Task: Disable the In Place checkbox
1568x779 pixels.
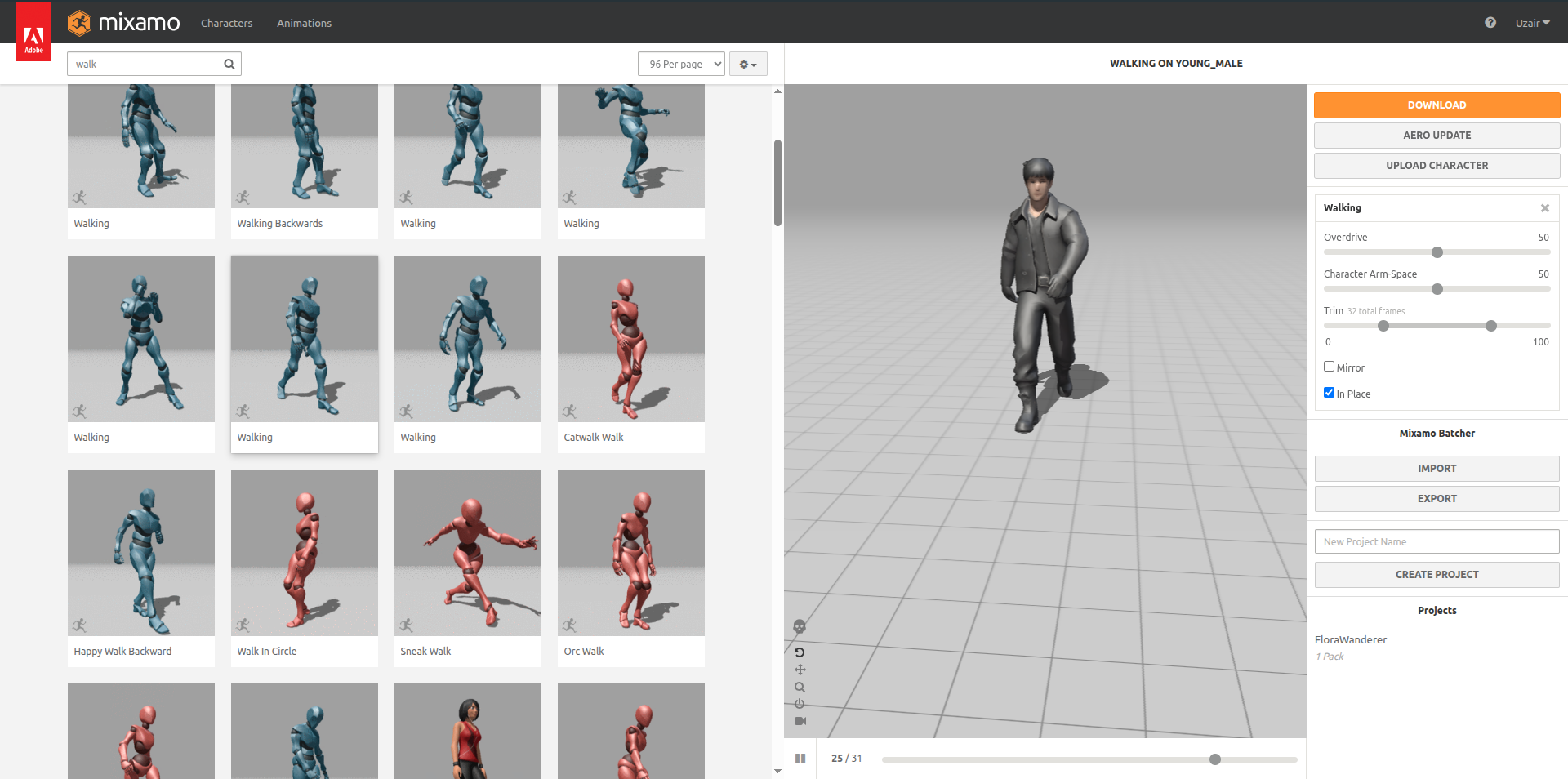Action: coord(1328,392)
